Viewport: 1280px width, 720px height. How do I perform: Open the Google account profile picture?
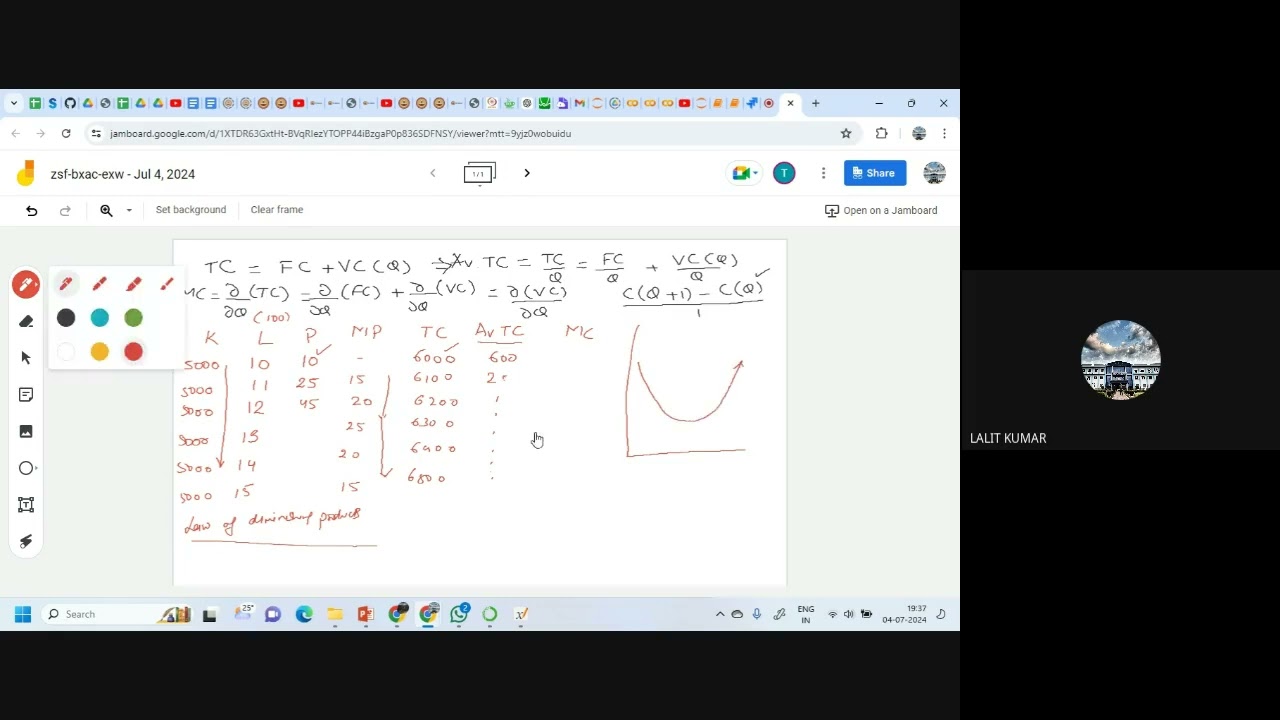click(x=934, y=173)
